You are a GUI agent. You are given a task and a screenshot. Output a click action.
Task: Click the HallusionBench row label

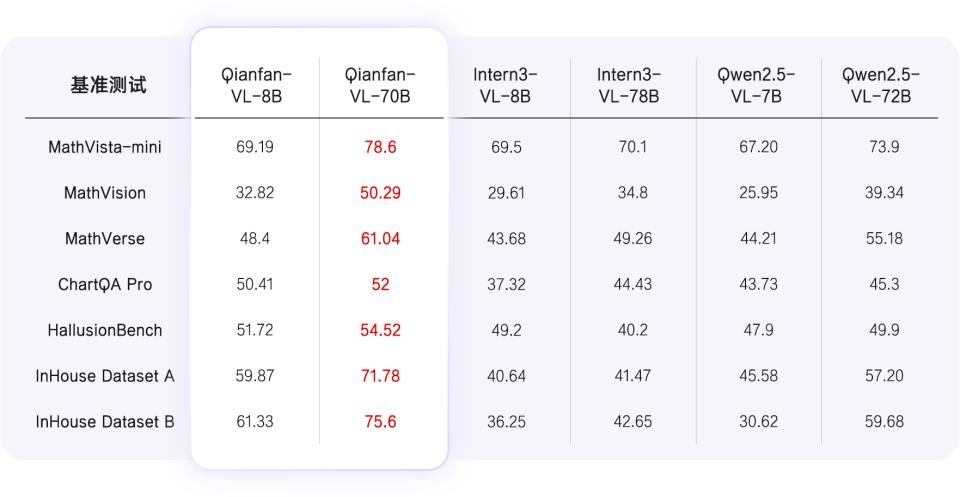[x=105, y=330]
